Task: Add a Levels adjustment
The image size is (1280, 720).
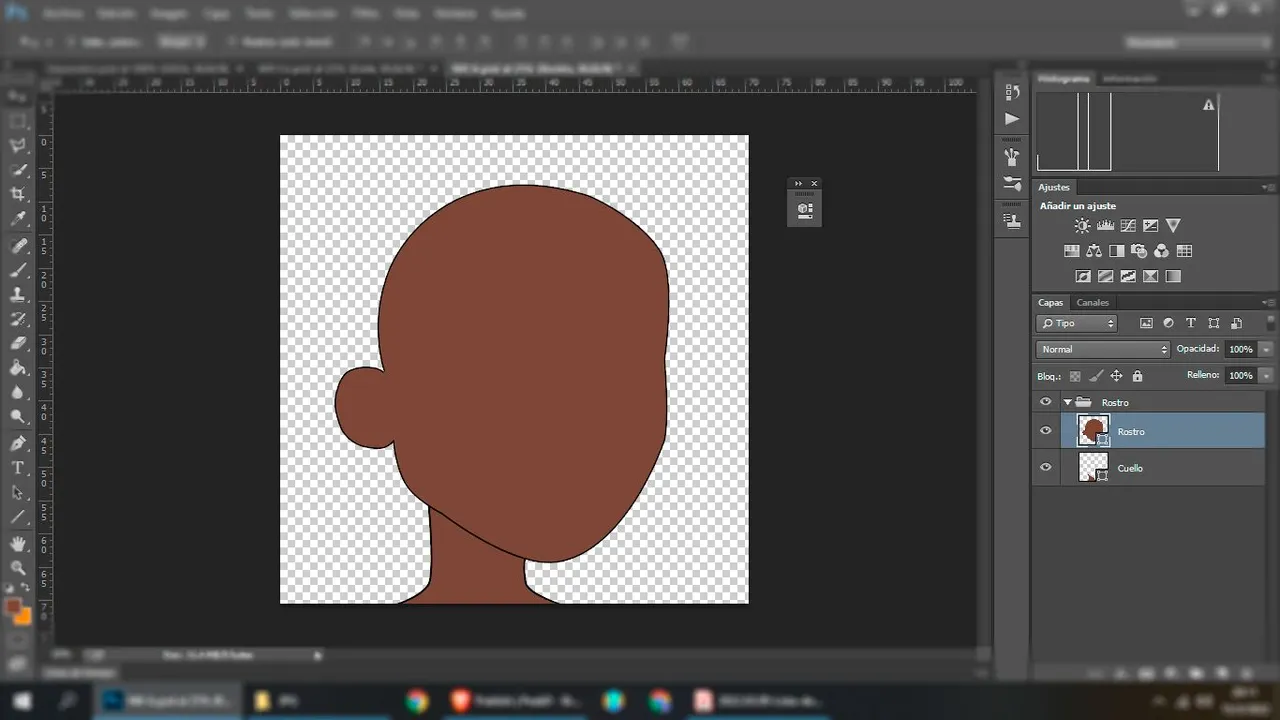Action: 1105,226
